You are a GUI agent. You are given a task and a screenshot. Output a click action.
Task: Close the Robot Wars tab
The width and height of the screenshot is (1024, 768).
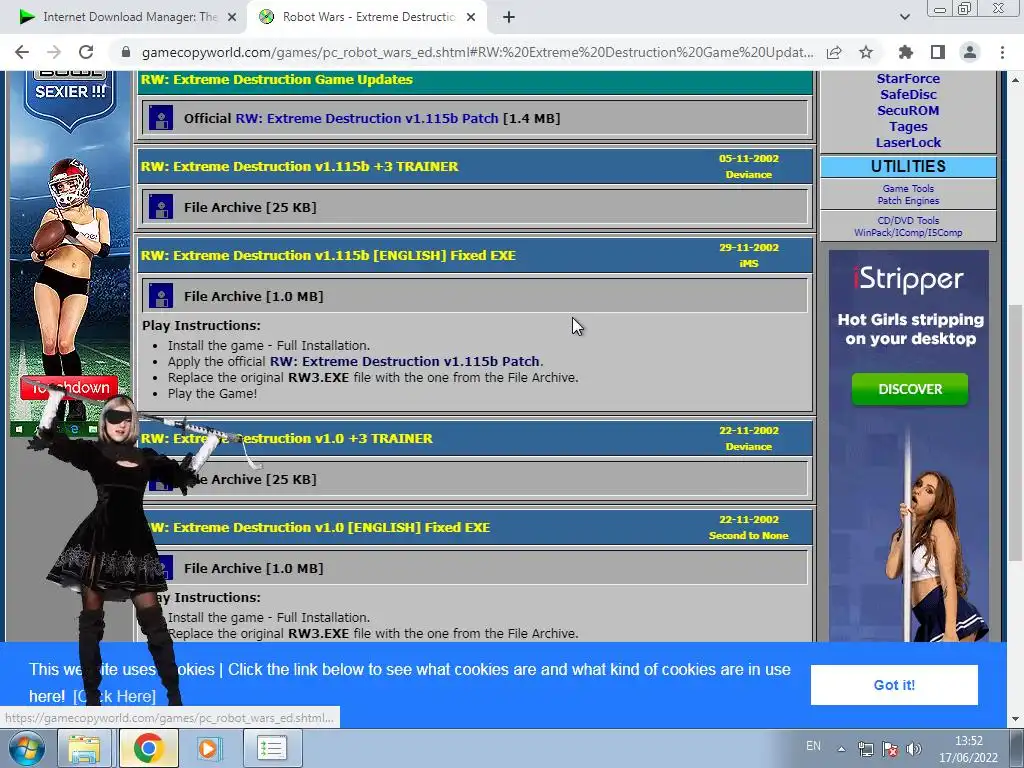[471, 18]
